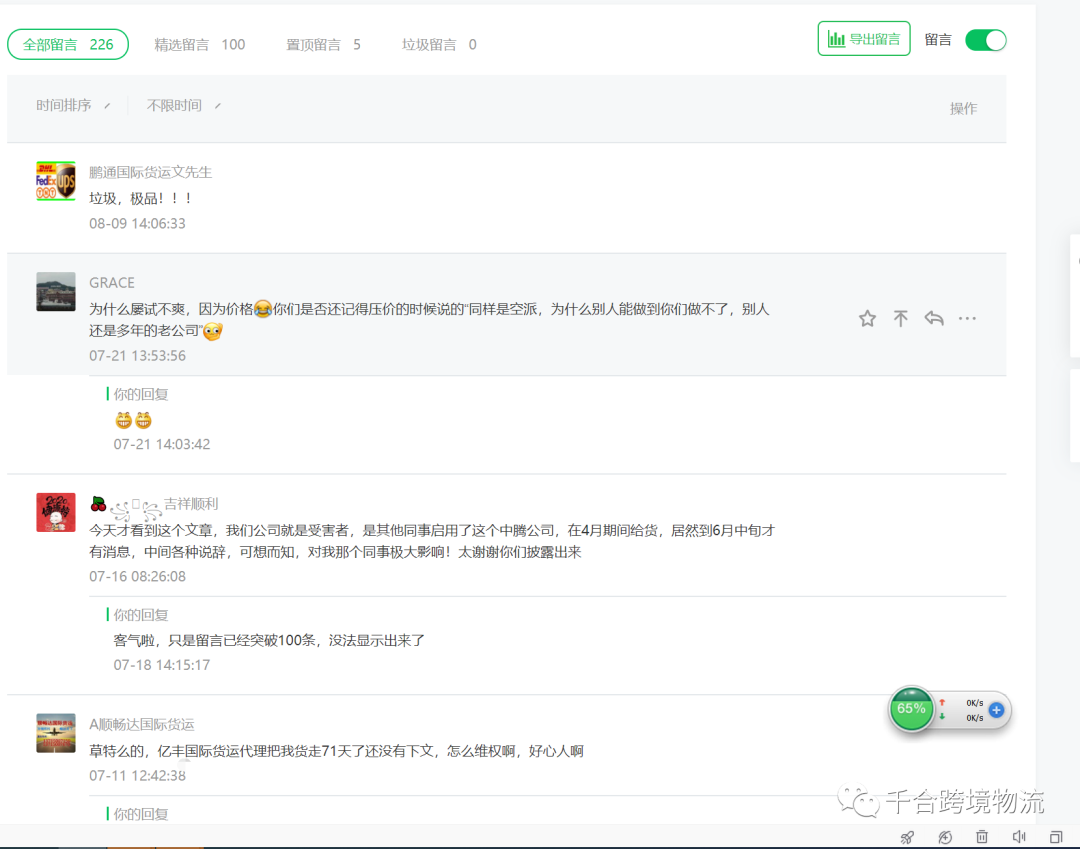Reply to GRACE's comment via arrow icon
1080x849 pixels.
tap(934, 318)
